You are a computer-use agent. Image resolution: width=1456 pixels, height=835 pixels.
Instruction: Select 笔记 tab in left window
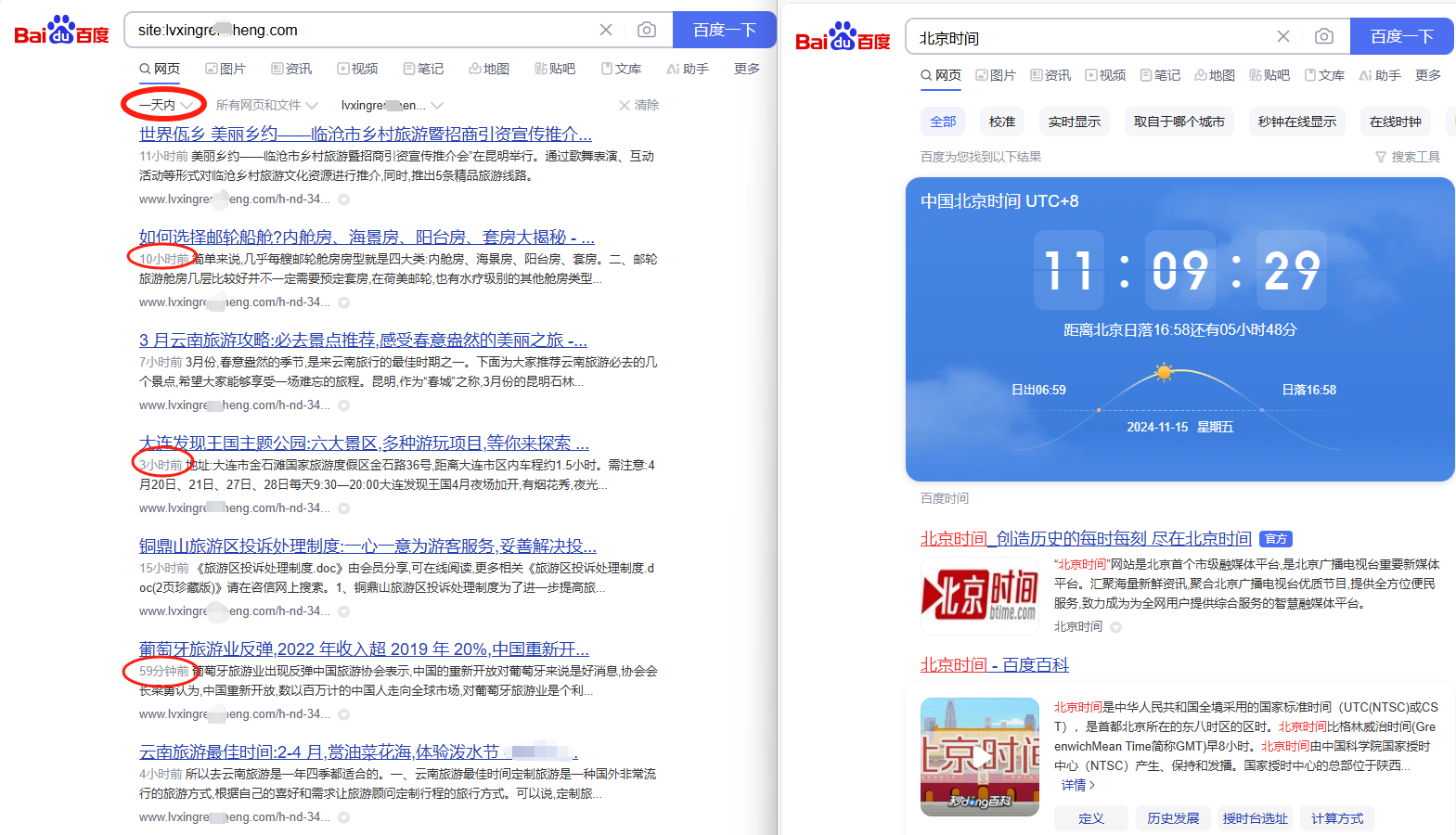423,69
